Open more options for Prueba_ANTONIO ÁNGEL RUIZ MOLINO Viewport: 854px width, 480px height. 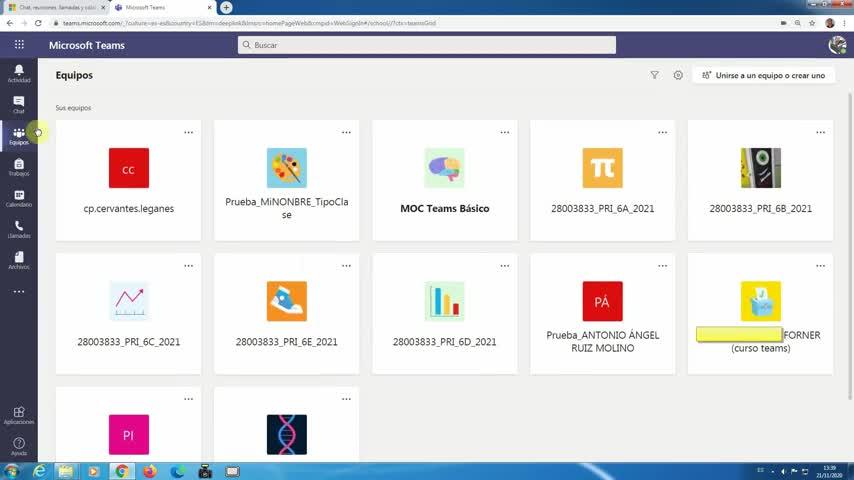(x=662, y=266)
